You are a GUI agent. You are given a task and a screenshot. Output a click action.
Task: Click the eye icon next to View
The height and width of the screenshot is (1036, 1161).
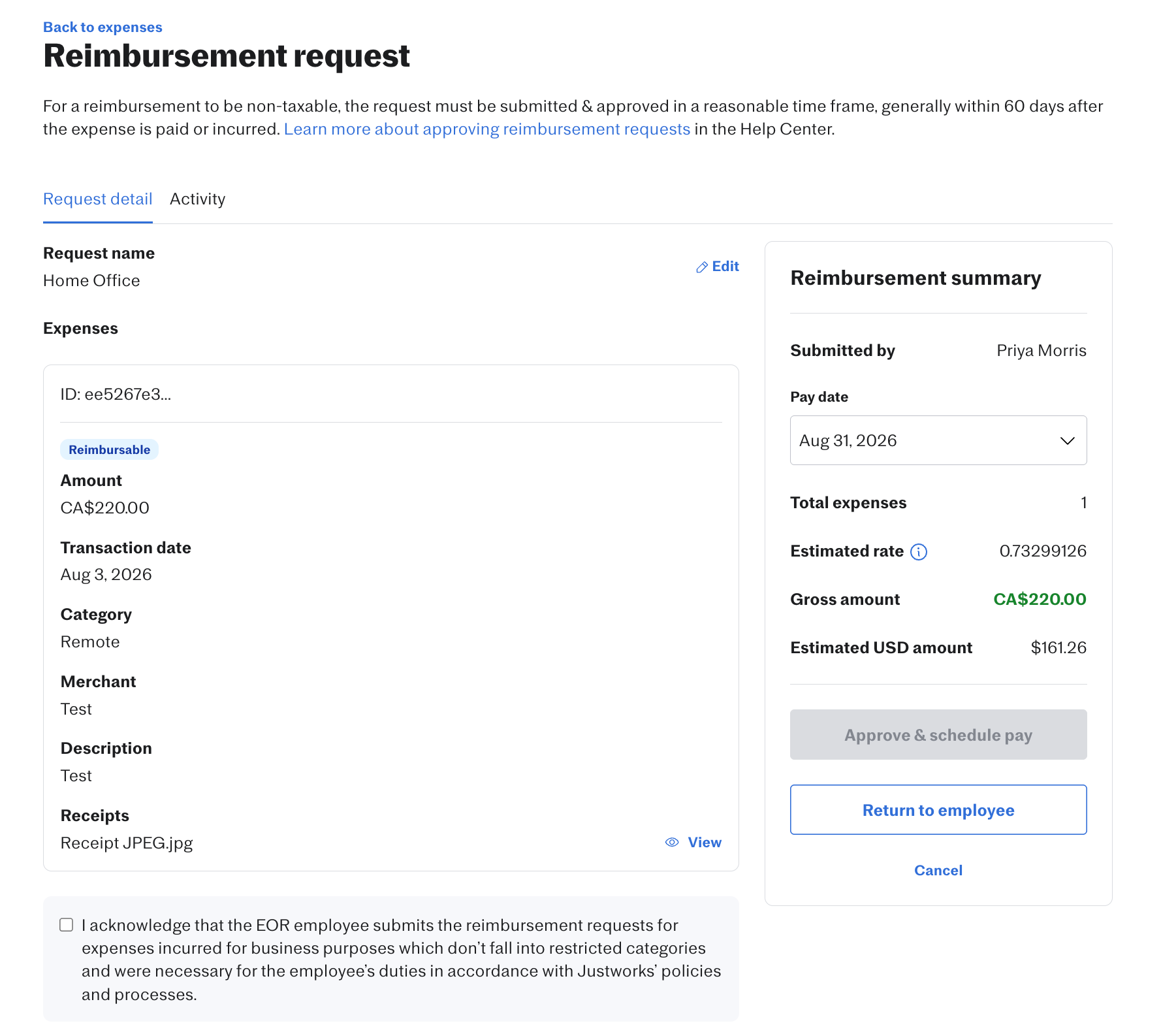pyautogui.click(x=672, y=843)
